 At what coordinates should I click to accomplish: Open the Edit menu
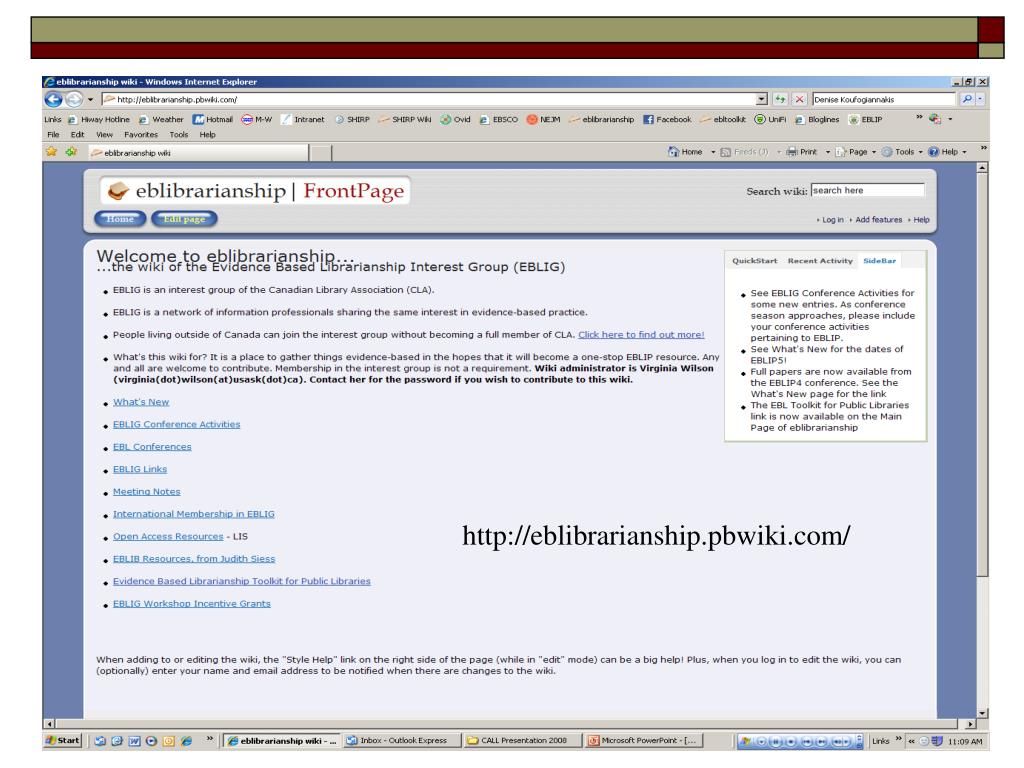coord(77,135)
